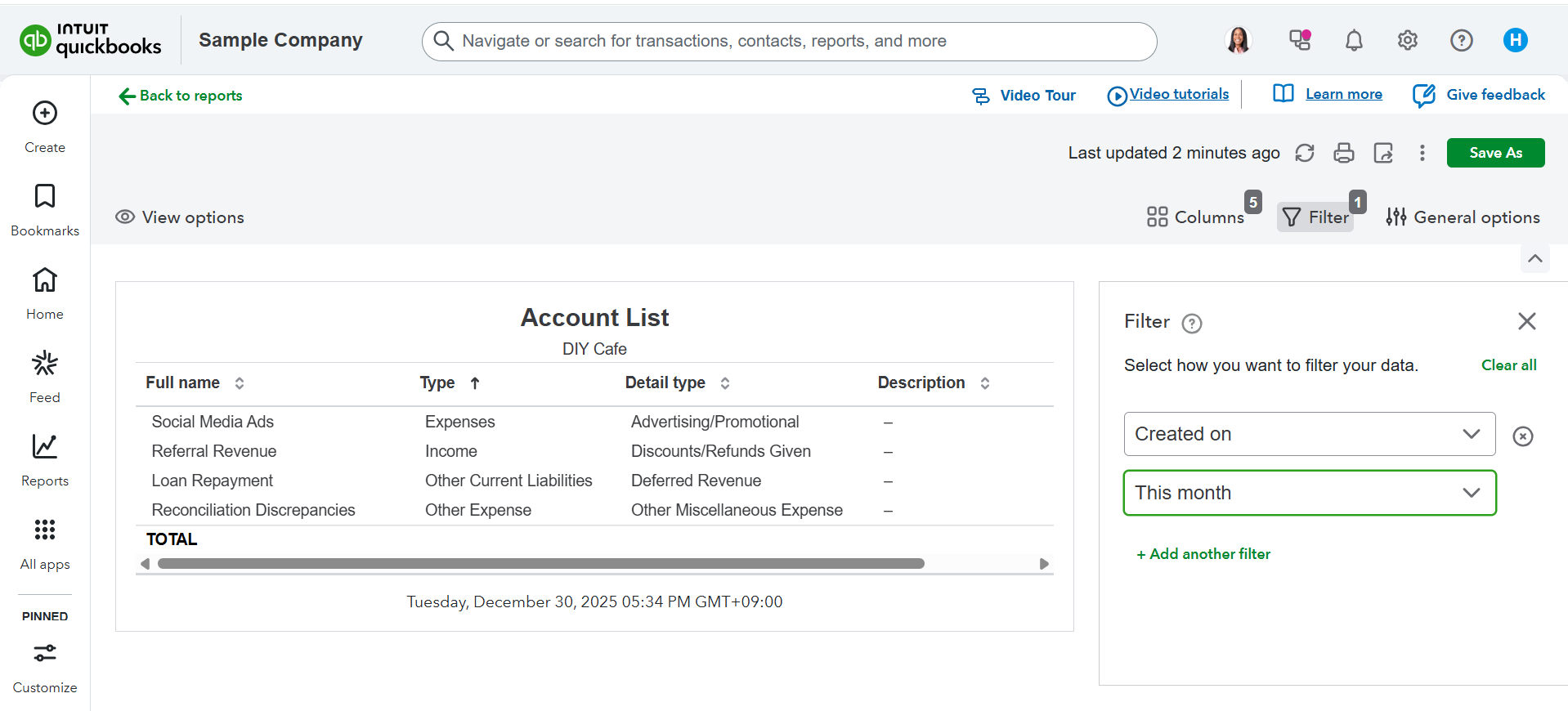This screenshot has height=711, width=1568.
Task: Open the more actions kebab menu
Action: coord(1422,153)
